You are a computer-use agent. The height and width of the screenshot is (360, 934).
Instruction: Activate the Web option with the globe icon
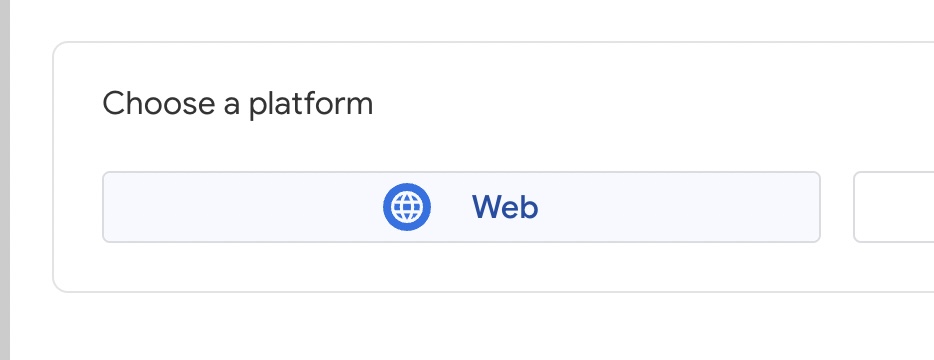click(461, 207)
